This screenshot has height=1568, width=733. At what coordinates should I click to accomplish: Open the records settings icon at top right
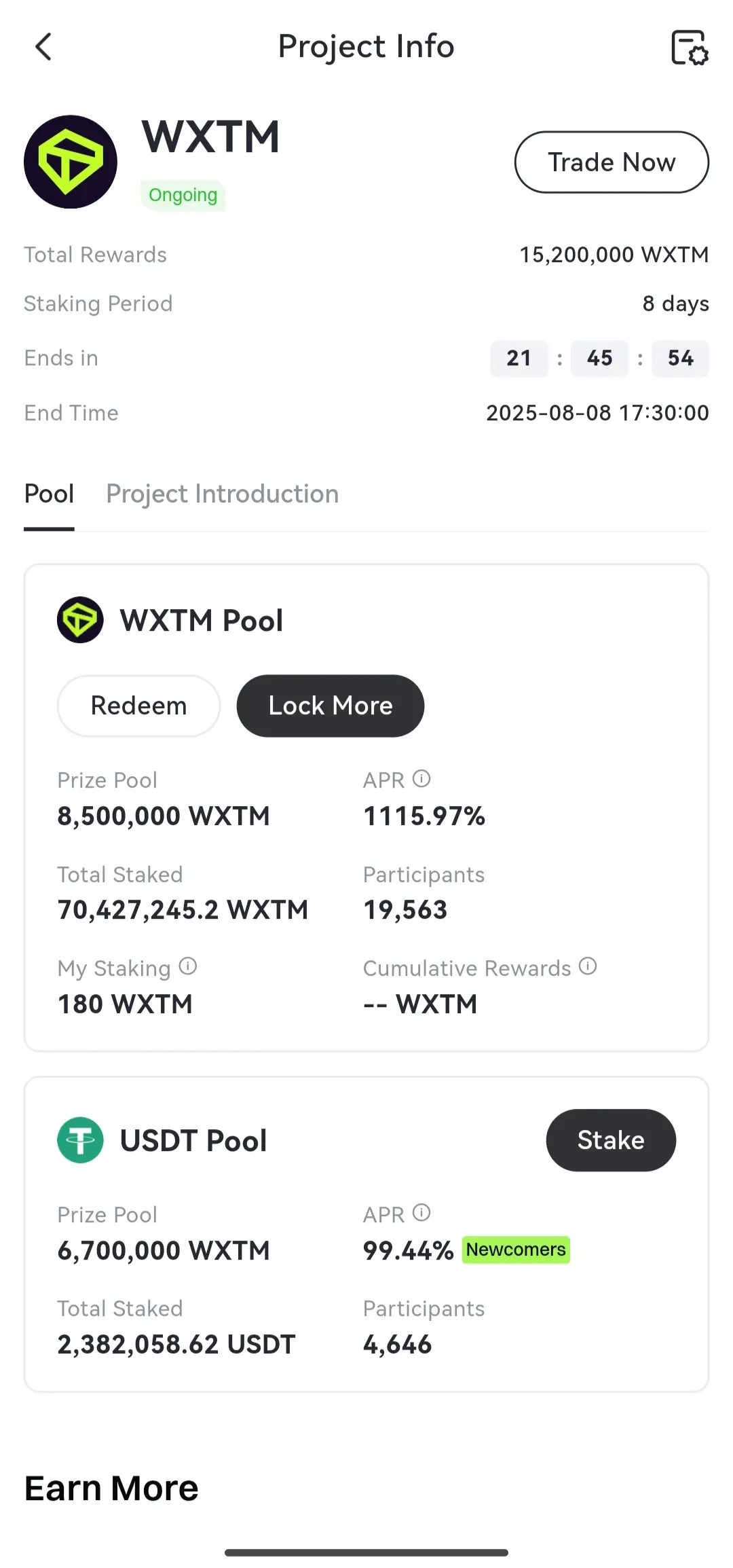[x=690, y=47]
